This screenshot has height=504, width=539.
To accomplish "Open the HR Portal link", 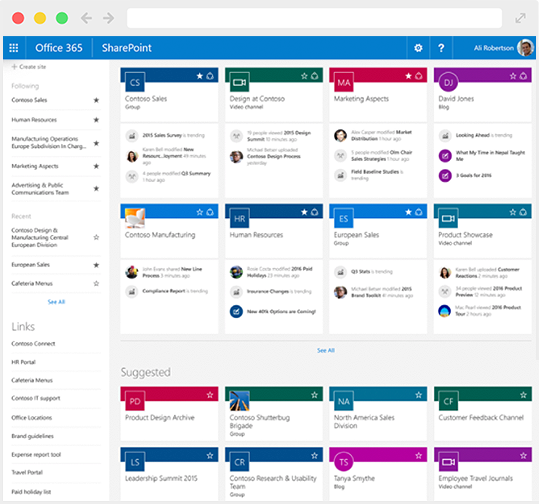I will (23, 362).
